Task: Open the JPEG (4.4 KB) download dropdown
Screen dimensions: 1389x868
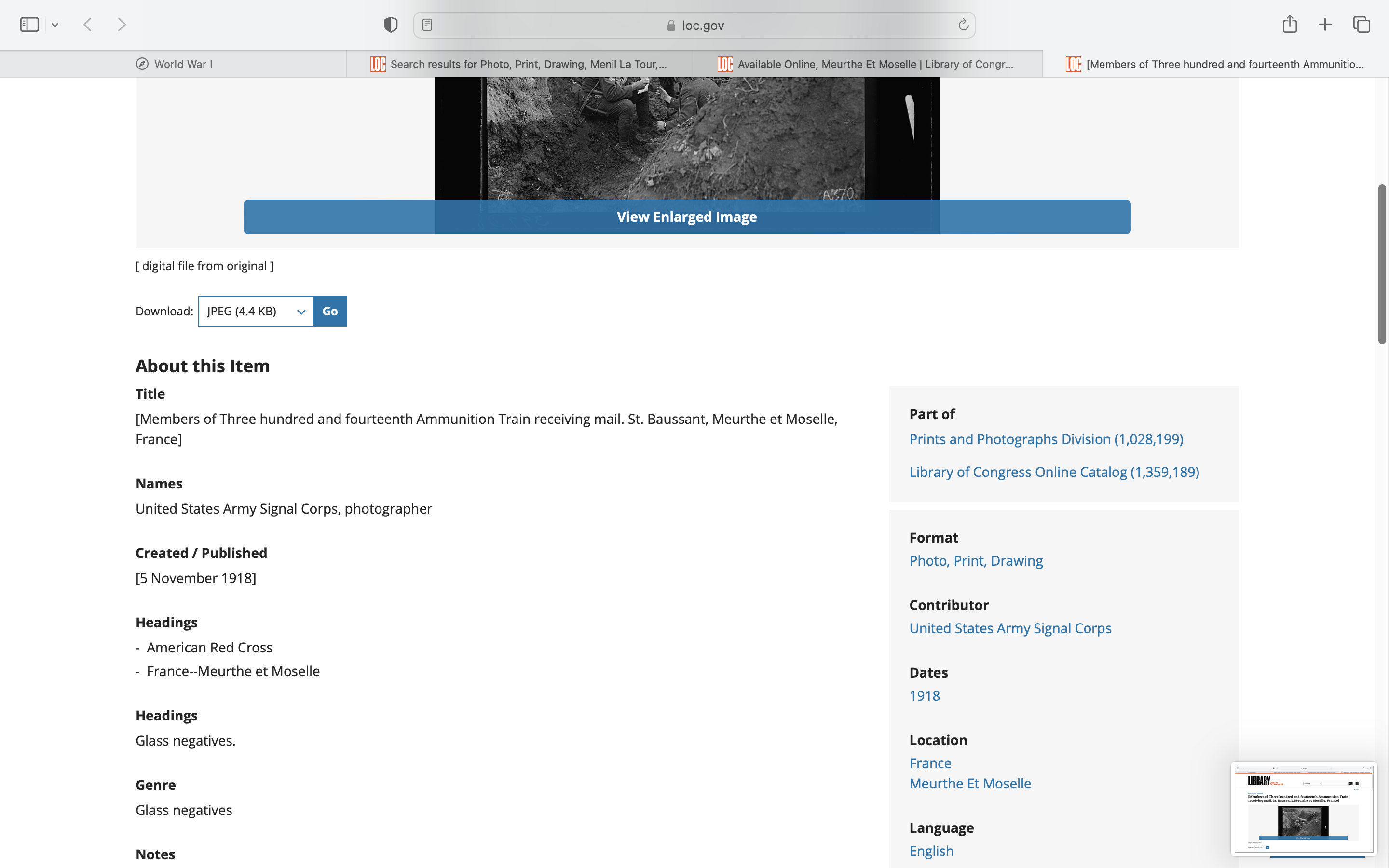Action: [x=256, y=311]
